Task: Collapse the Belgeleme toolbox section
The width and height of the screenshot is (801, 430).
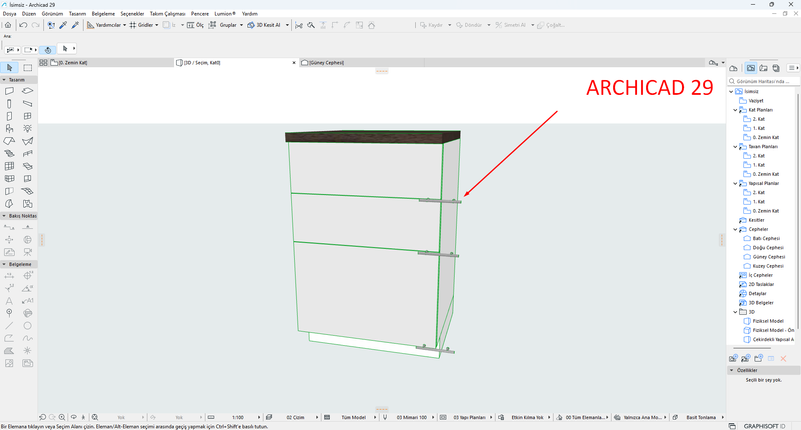Action: click(4, 264)
